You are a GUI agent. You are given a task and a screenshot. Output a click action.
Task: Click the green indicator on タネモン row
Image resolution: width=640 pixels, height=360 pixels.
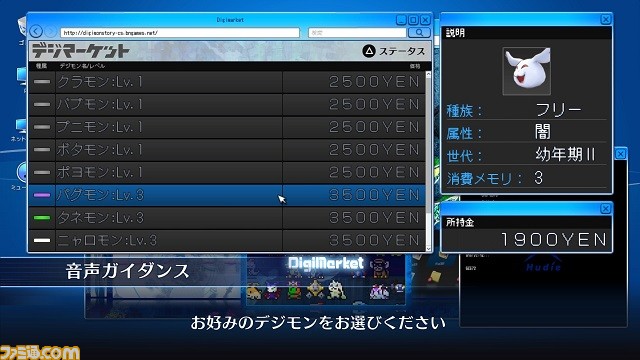[x=42, y=218]
